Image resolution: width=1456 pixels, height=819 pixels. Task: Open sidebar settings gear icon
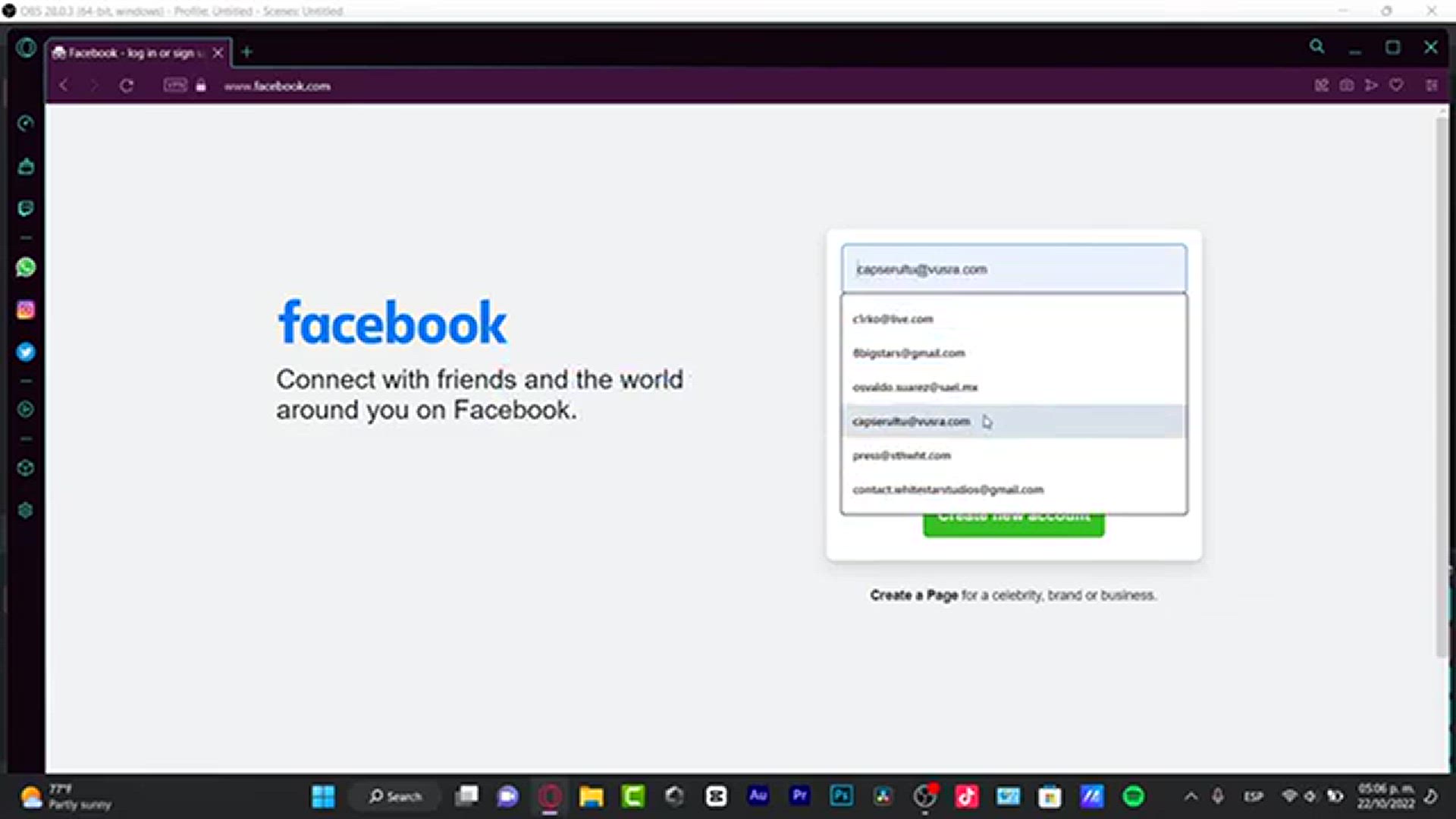click(26, 510)
